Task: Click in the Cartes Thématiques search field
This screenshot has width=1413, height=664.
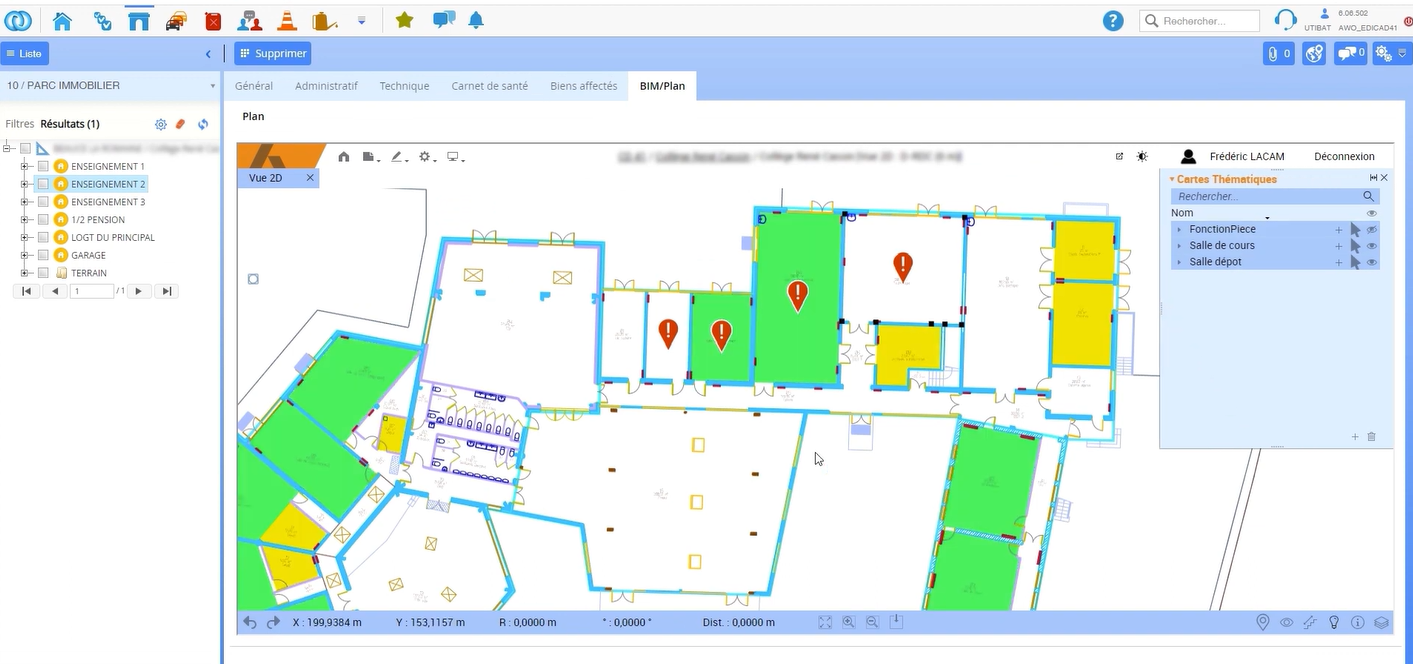Action: 1265,197
